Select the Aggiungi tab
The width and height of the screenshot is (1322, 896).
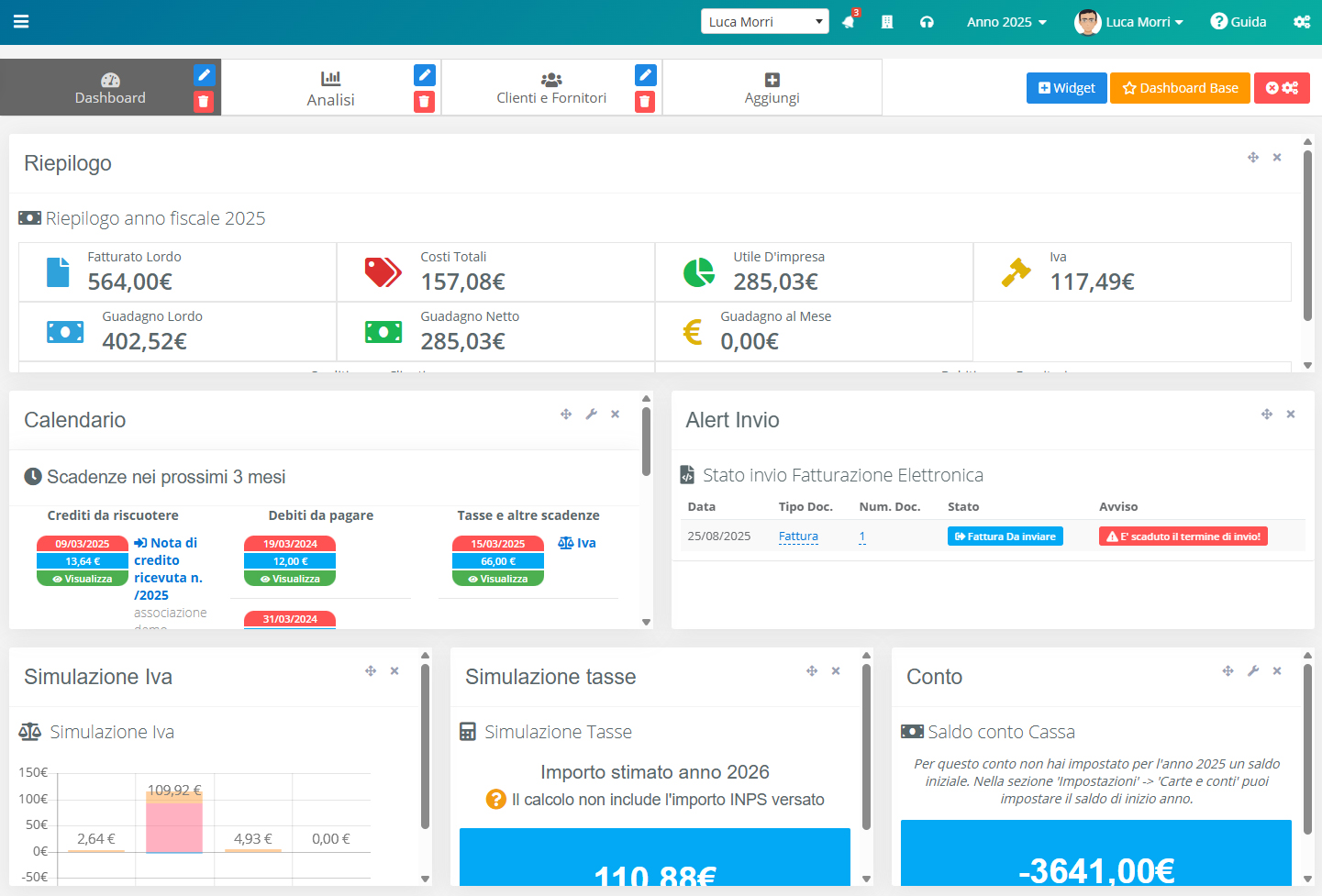772,88
